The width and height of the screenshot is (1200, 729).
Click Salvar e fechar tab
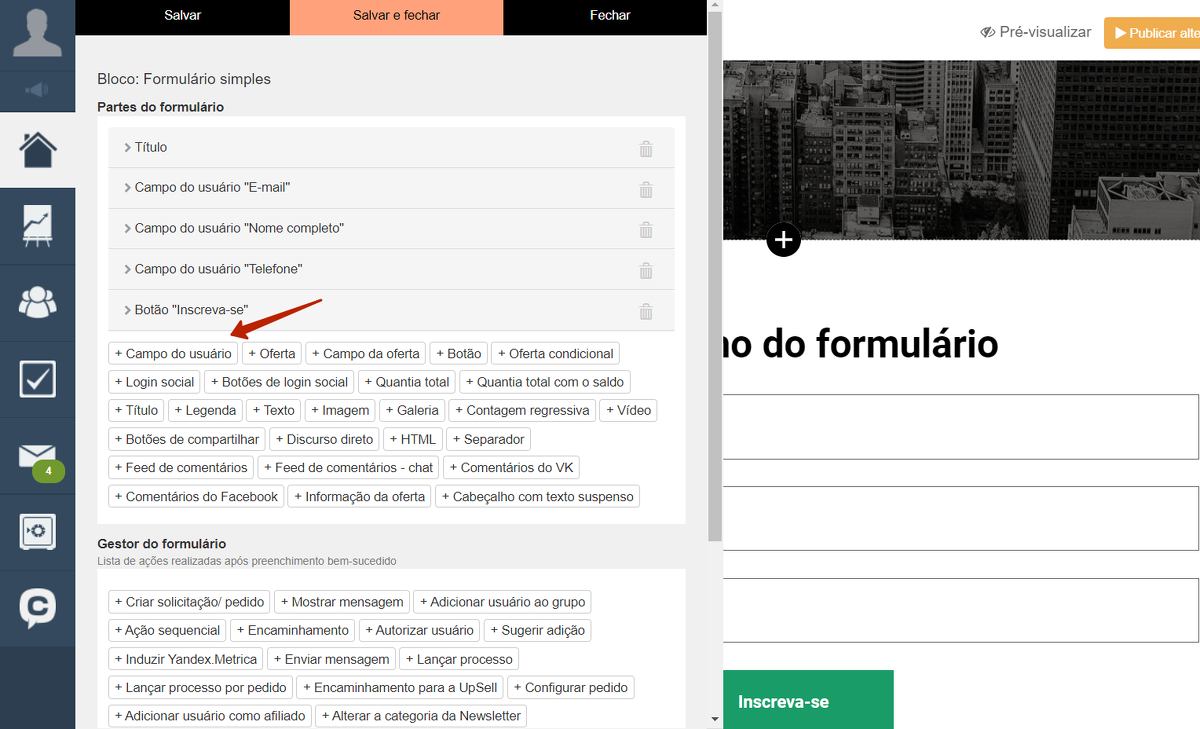(396, 16)
